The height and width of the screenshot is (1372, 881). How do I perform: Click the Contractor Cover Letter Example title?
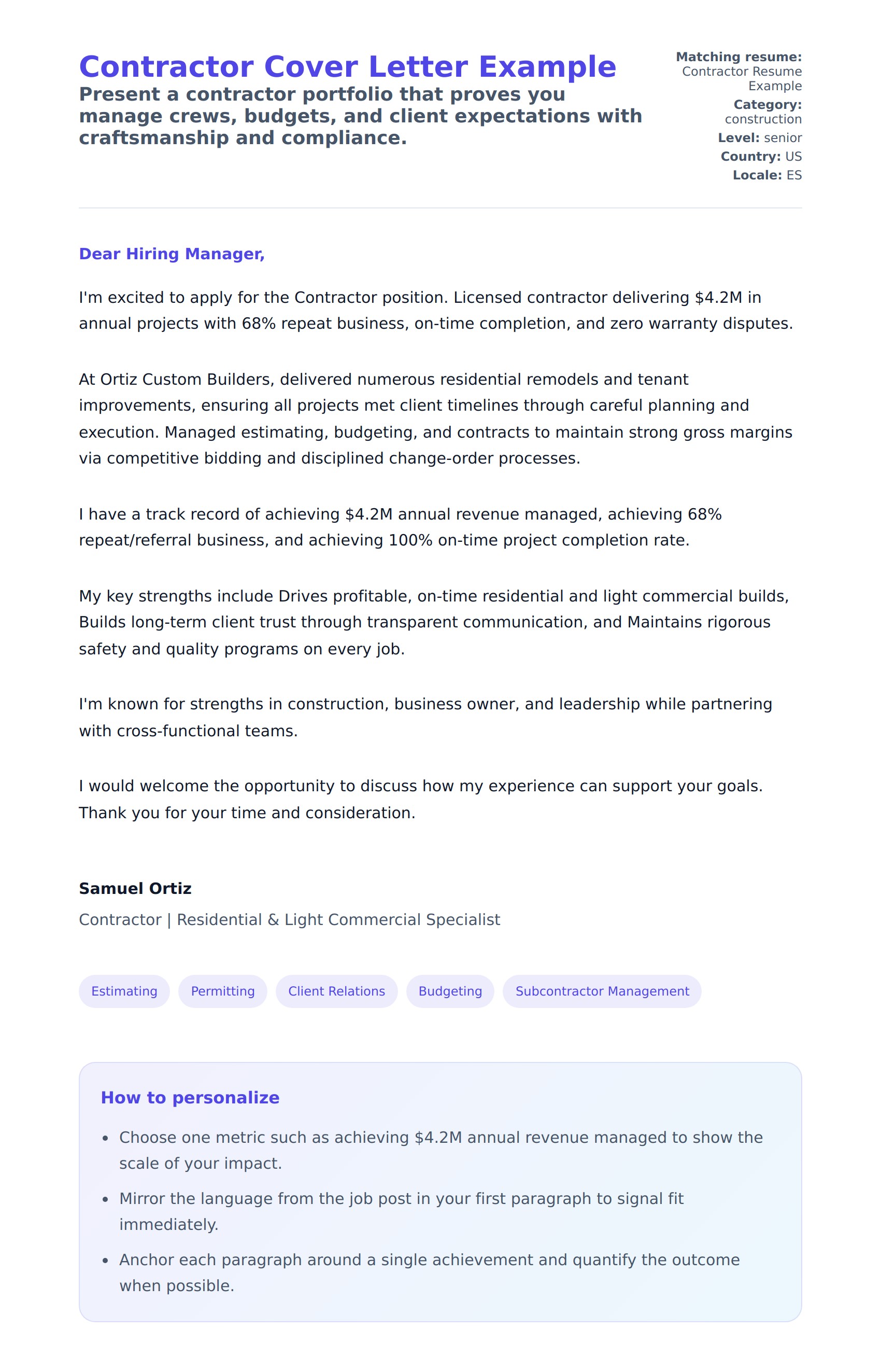coord(347,67)
